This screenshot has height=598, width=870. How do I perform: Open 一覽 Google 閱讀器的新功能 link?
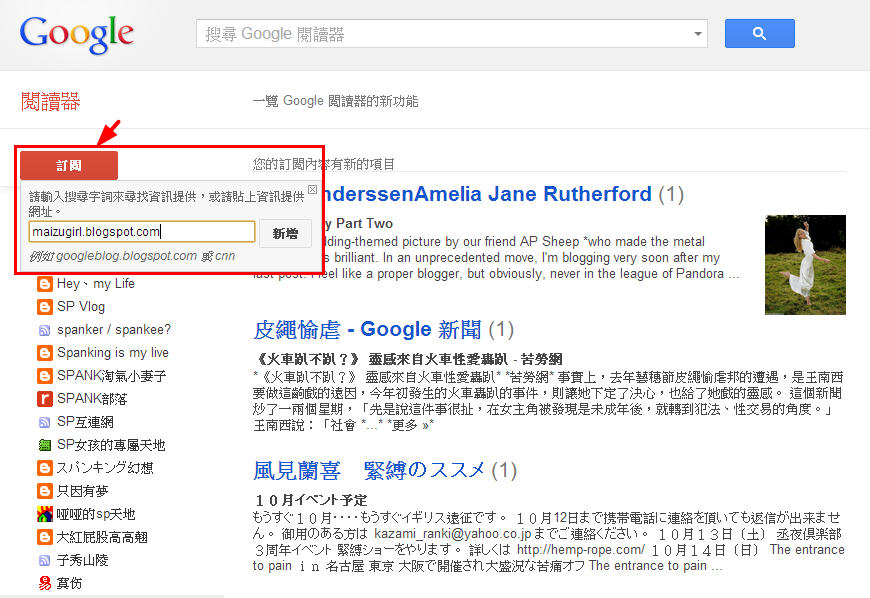(335, 101)
